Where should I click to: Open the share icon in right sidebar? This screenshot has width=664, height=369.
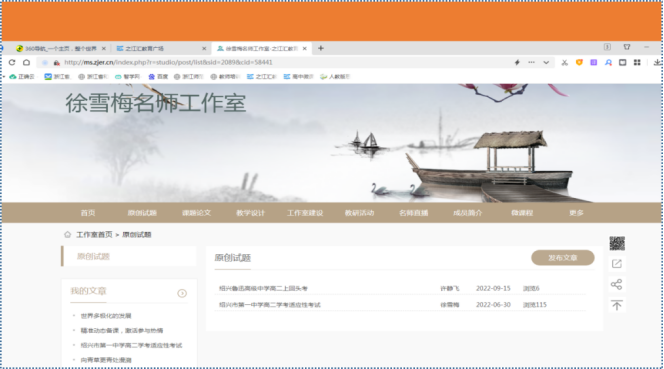coord(617,284)
